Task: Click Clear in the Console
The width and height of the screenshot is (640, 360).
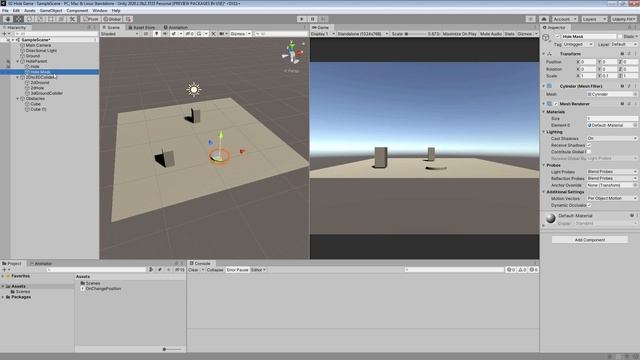Action: [193, 270]
